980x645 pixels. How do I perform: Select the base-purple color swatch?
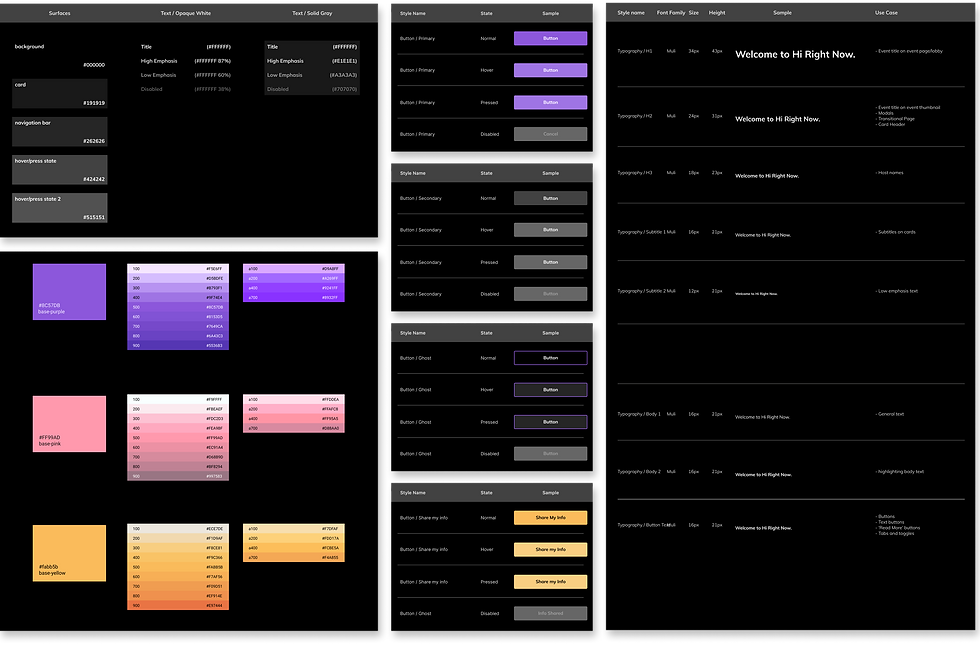(69, 292)
